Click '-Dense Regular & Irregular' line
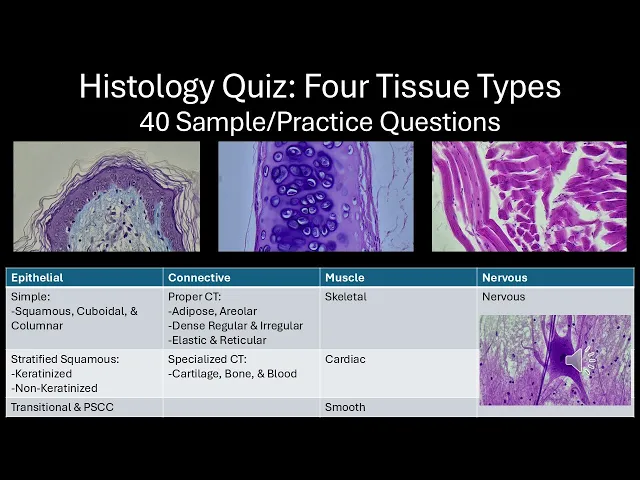 tap(235, 326)
